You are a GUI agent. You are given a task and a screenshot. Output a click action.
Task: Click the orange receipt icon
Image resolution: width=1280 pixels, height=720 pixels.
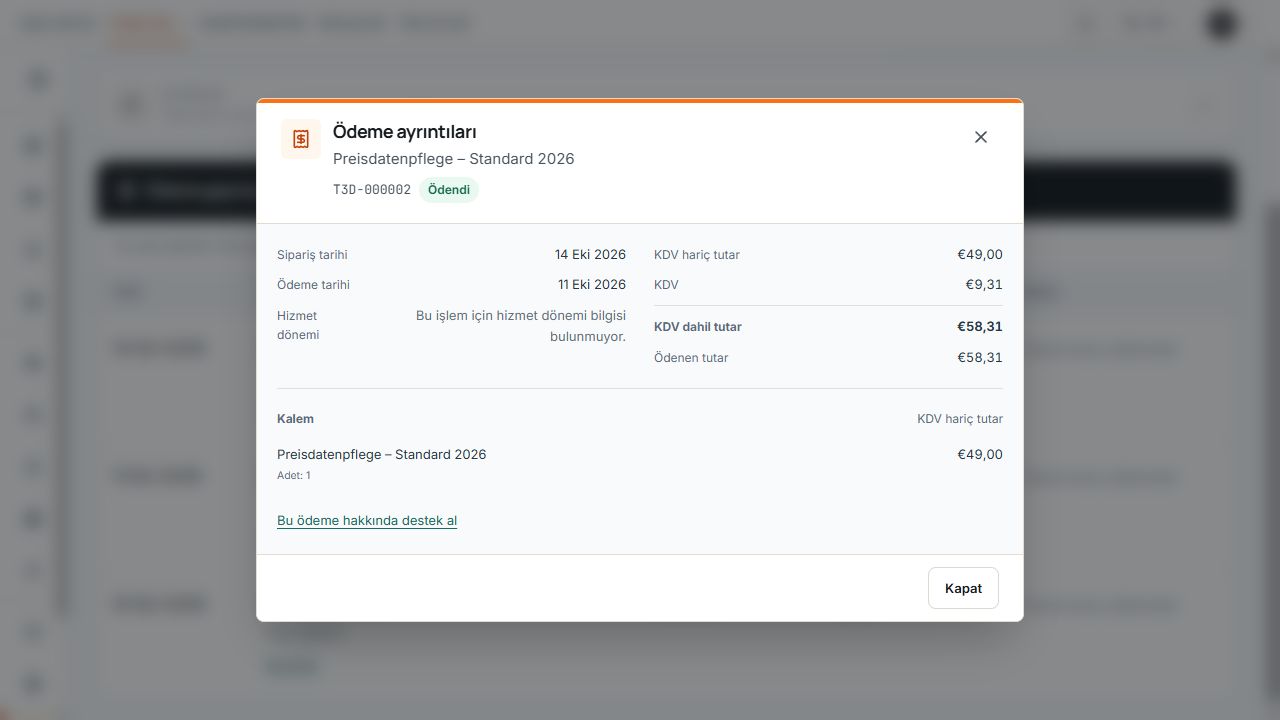tap(301, 139)
